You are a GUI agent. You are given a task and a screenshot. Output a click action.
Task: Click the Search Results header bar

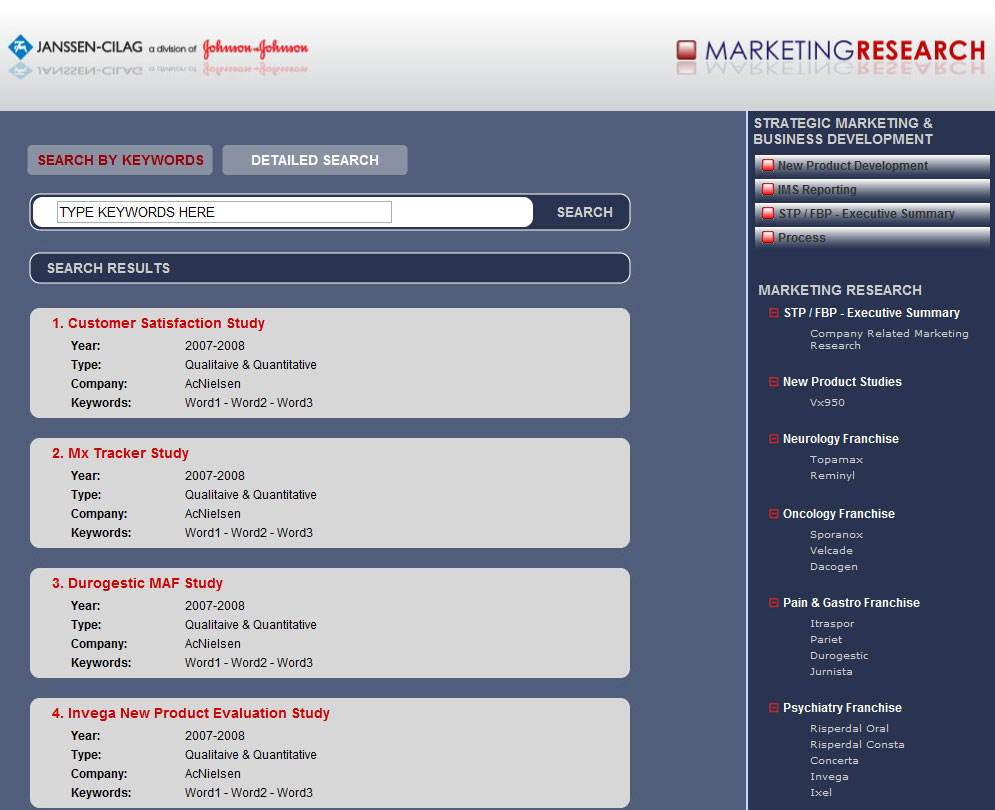pos(330,268)
